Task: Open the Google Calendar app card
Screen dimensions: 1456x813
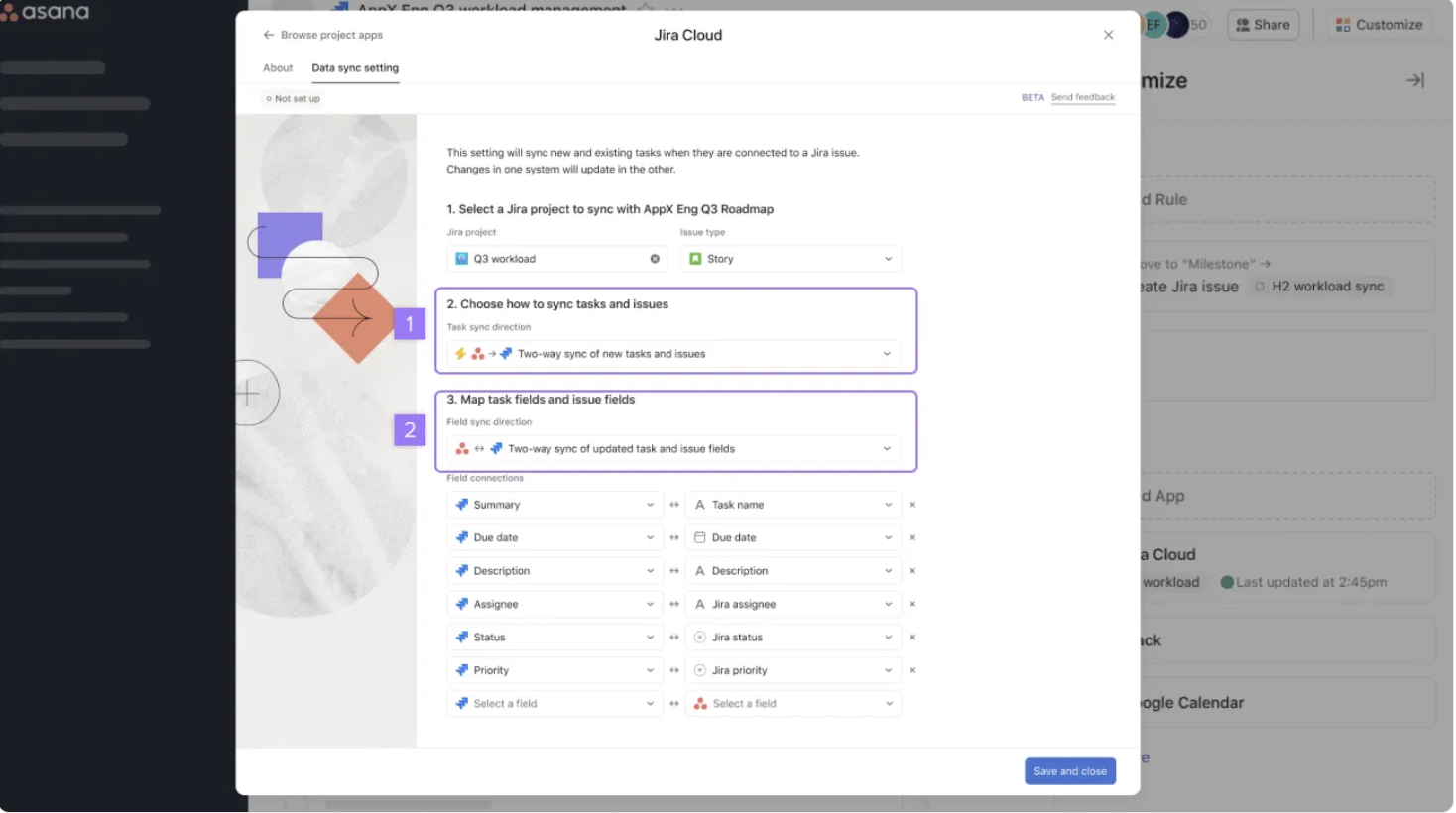Action: coord(1287,702)
